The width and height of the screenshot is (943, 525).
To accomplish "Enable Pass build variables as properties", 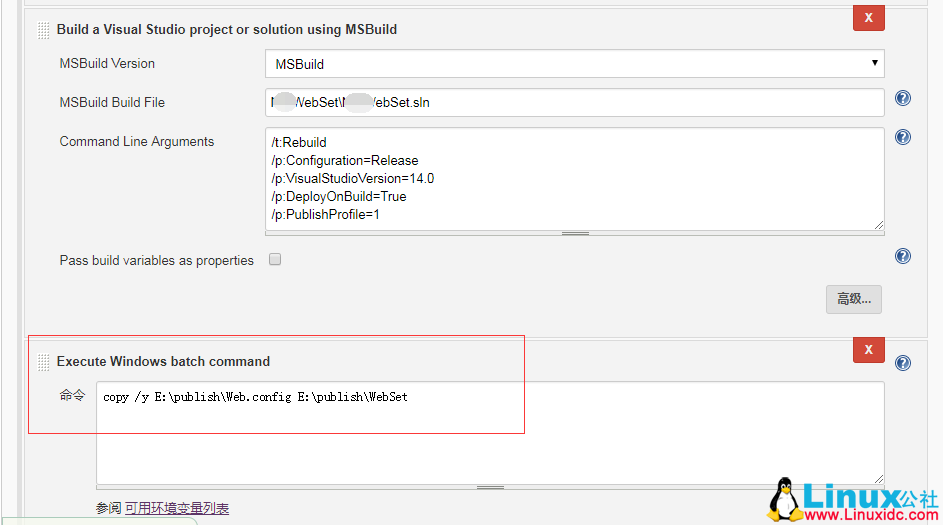I will coord(275,259).
